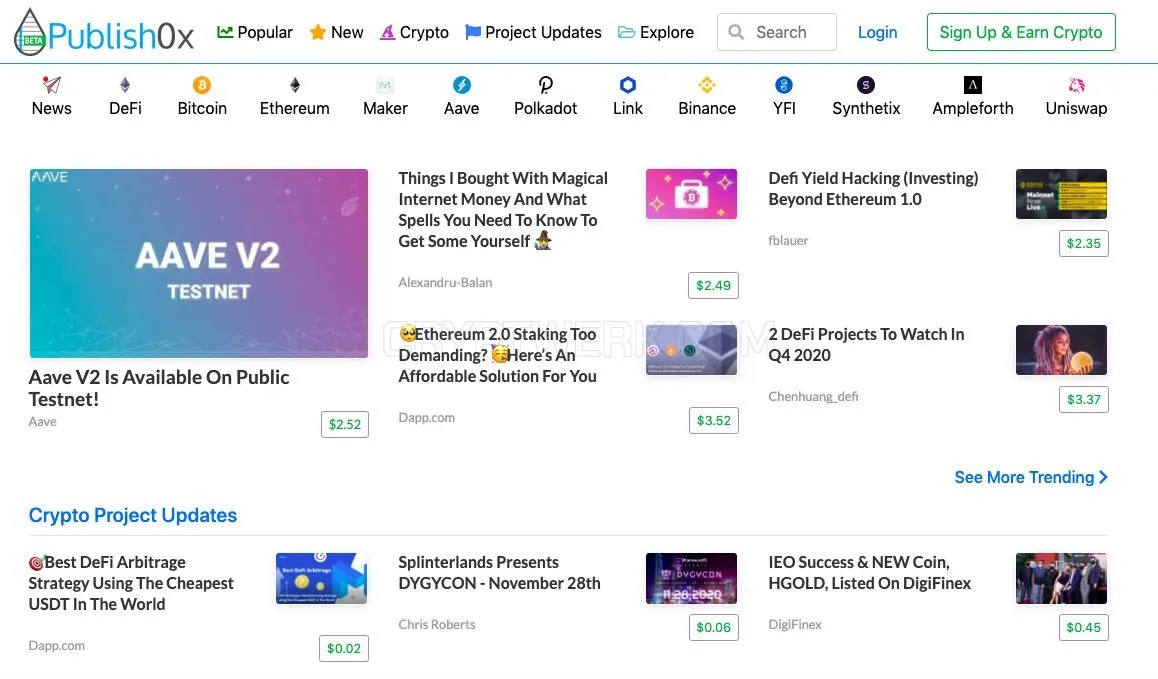This screenshot has width=1158, height=679.
Task: Select the Aave category icon
Action: [x=462, y=85]
